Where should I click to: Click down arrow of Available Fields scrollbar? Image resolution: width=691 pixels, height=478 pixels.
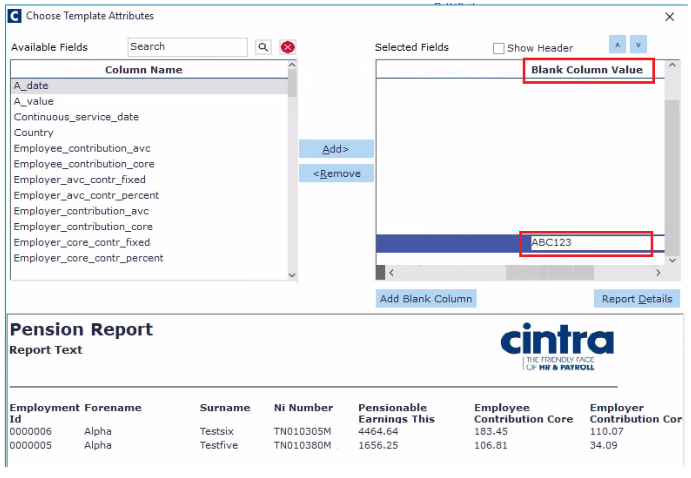click(x=292, y=275)
